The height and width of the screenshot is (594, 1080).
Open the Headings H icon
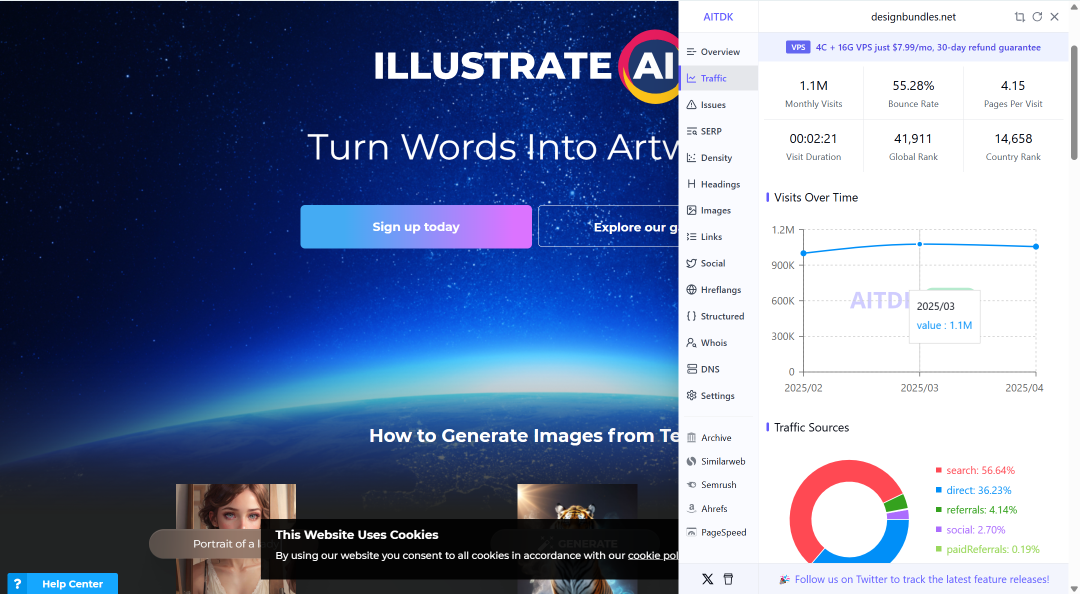(691, 184)
